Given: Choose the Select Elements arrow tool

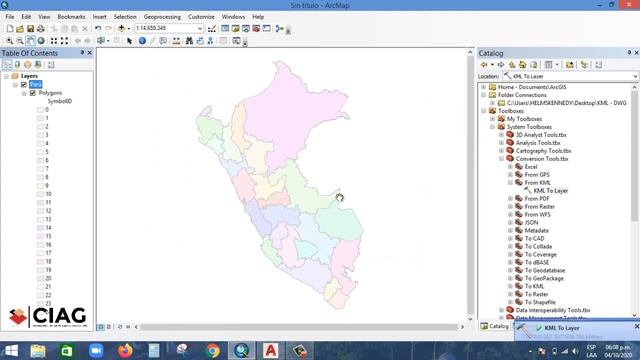Looking at the screenshot, I should coord(129,41).
